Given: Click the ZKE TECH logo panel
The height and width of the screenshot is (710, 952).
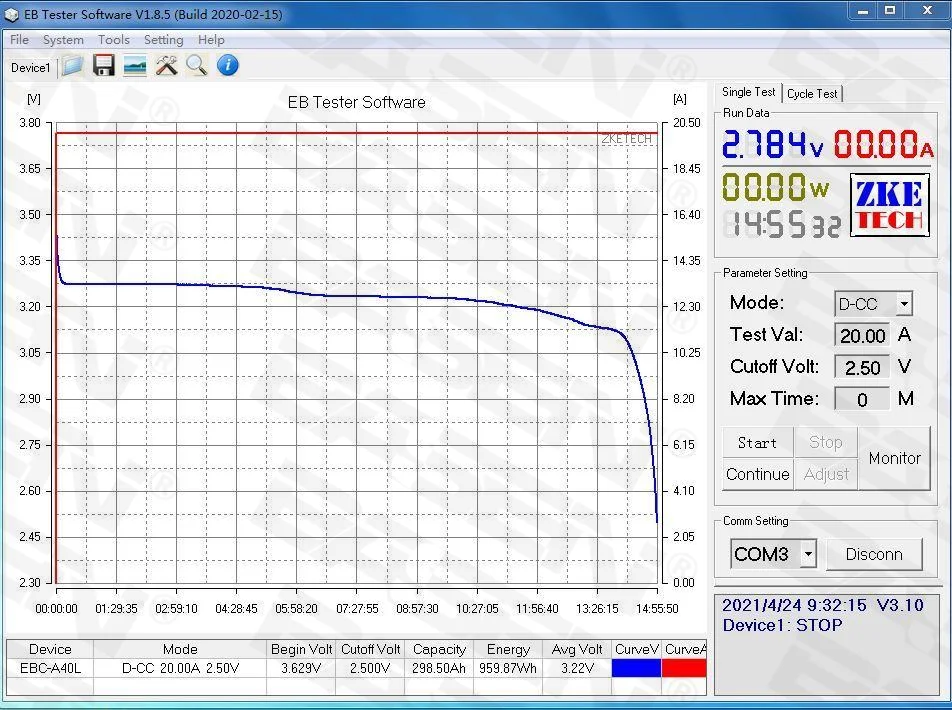Looking at the screenshot, I should coord(888,204).
